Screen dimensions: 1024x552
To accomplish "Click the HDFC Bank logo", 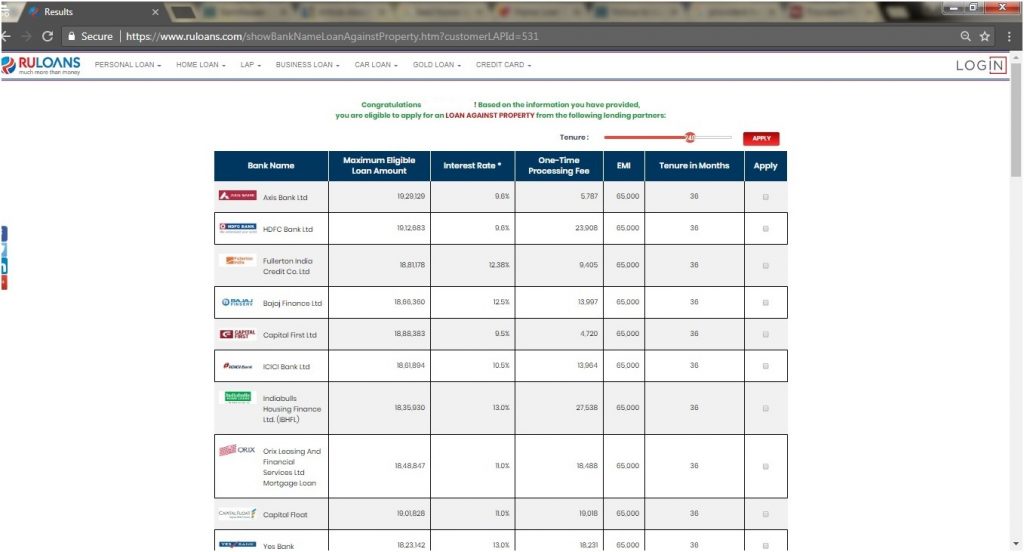I will (x=238, y=228).
